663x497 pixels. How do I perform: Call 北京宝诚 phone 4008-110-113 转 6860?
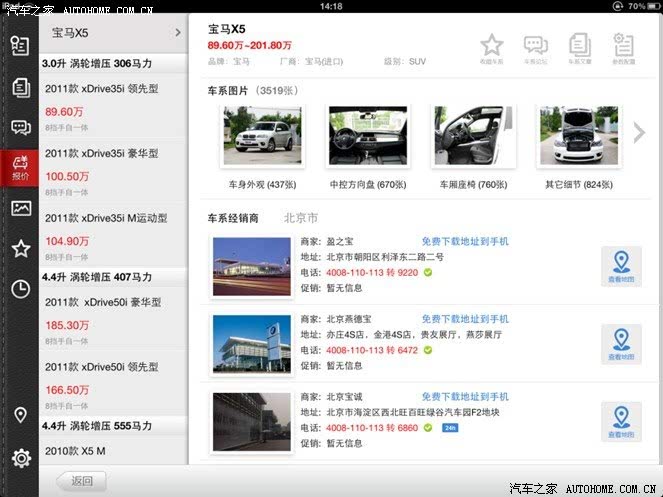[x=372, y=428]
